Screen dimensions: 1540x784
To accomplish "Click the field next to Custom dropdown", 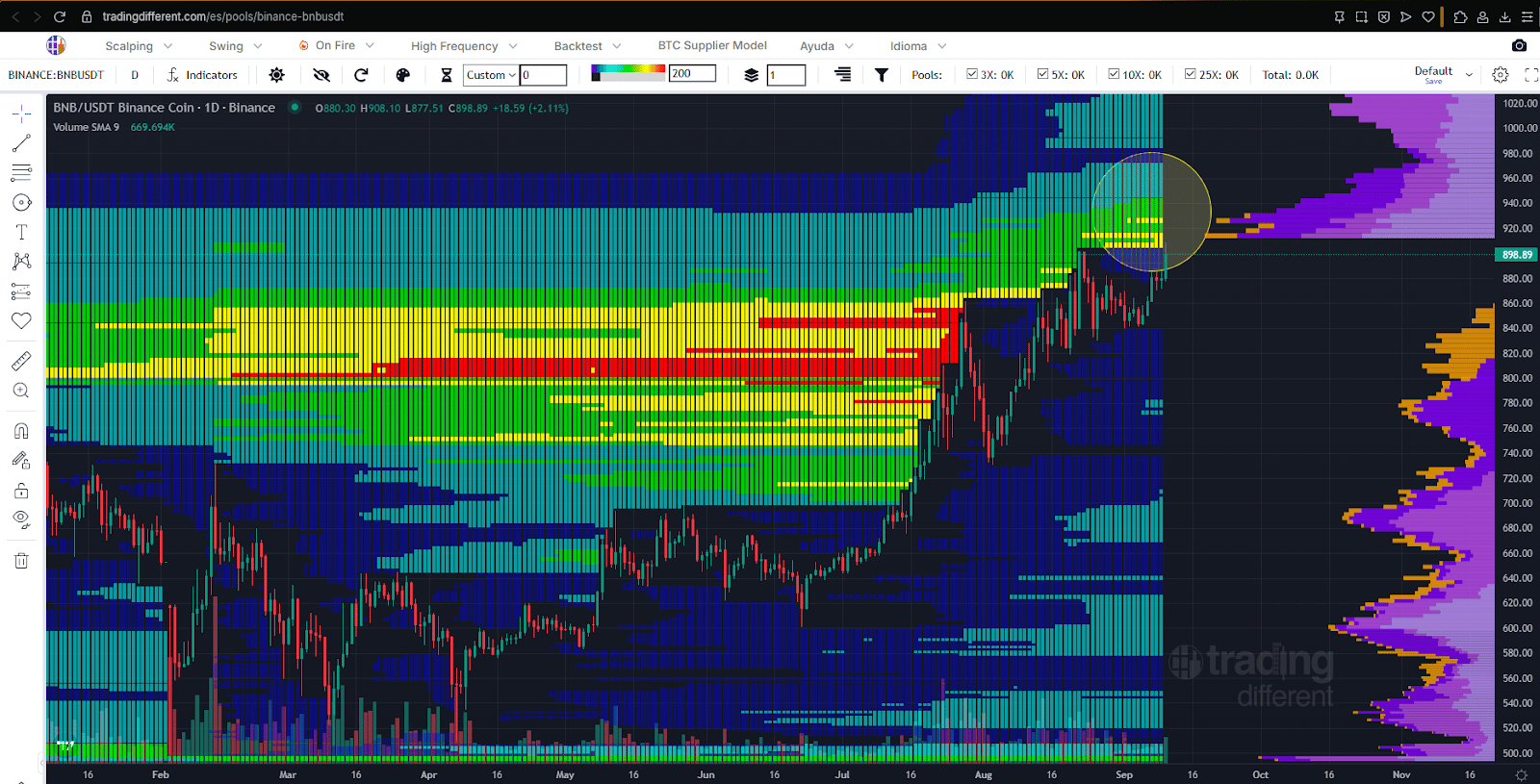I will 544,75.
